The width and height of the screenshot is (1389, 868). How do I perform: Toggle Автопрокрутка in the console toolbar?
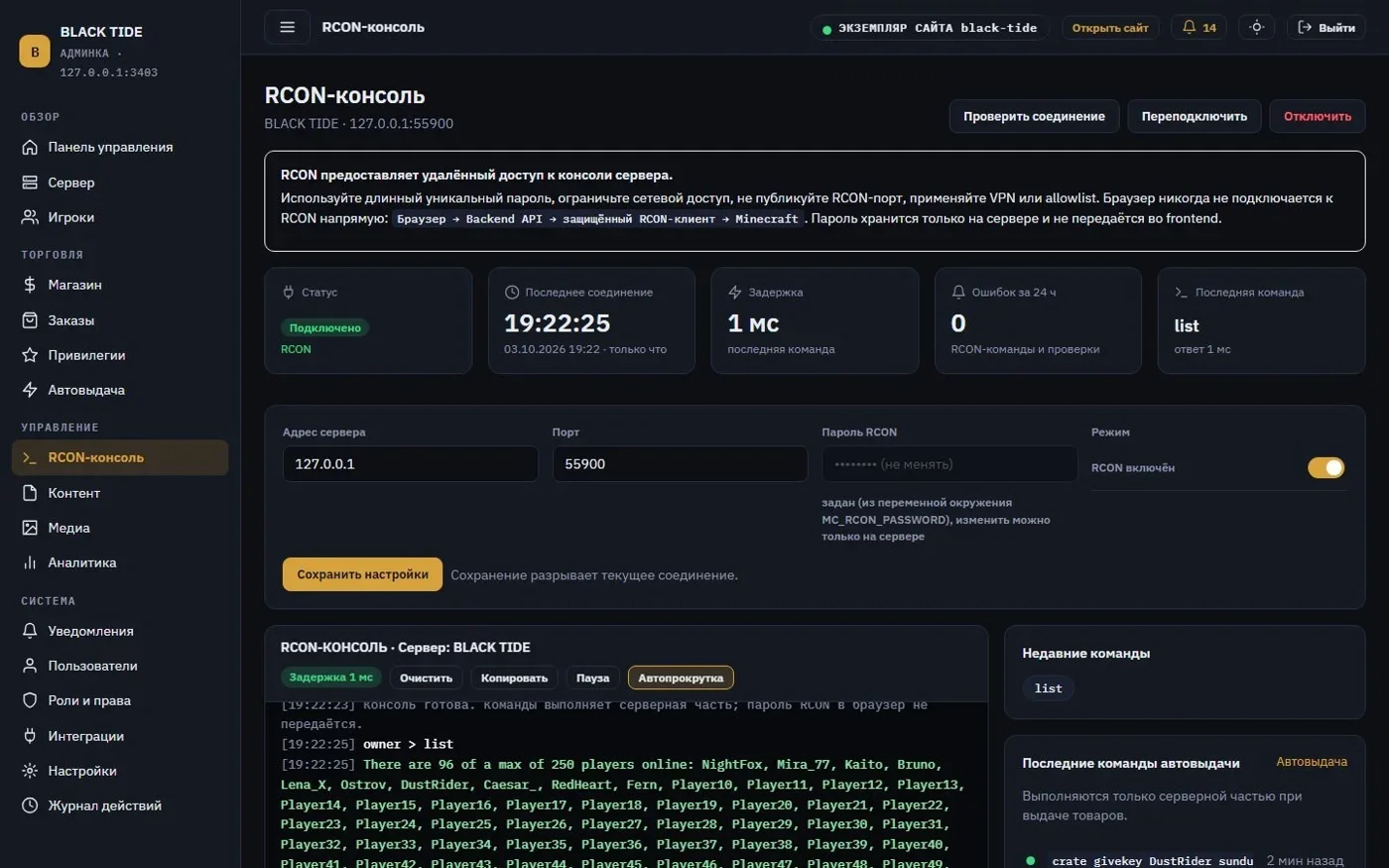point(681,678)
